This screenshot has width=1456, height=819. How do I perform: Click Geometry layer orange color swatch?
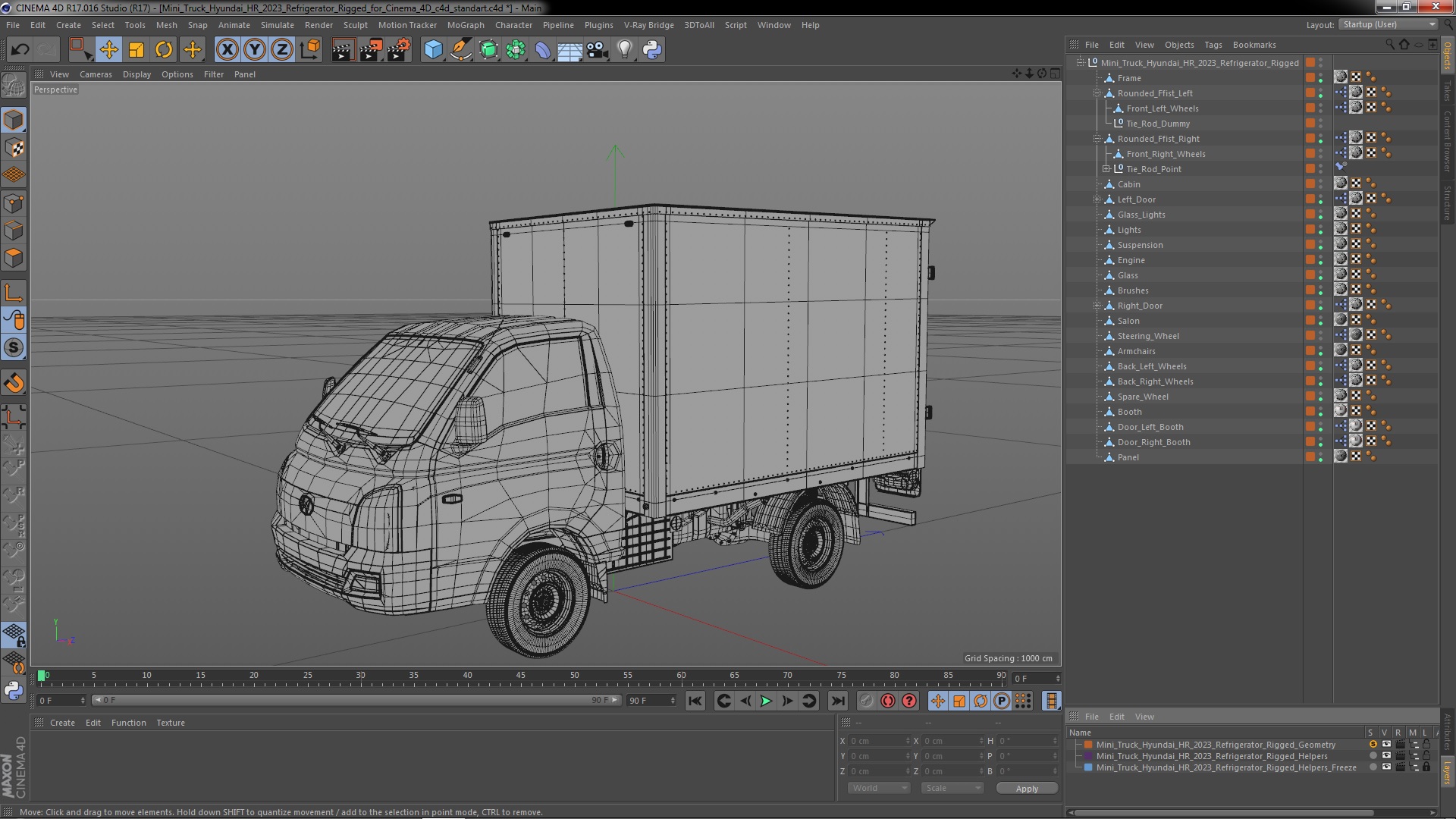[1088, 745]
